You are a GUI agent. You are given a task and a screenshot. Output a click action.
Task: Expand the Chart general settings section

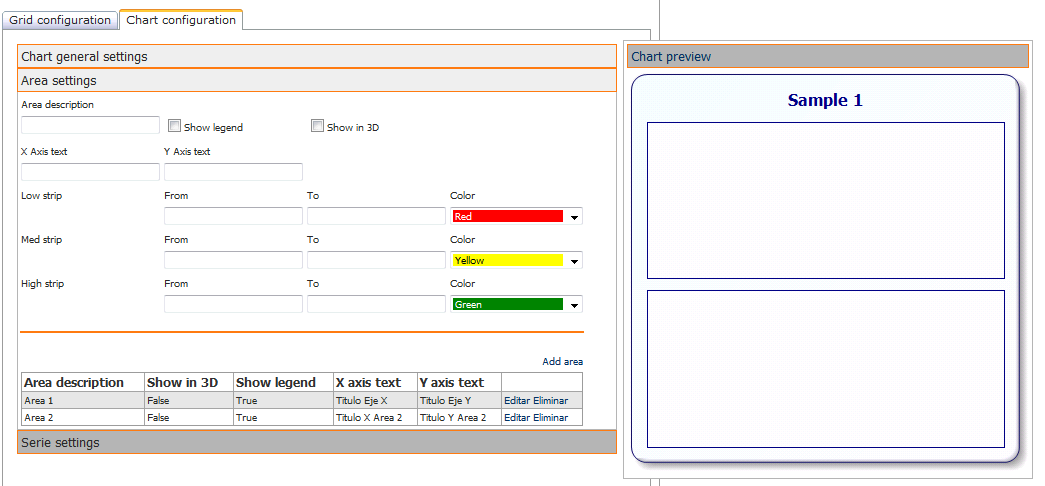point(316,57)
